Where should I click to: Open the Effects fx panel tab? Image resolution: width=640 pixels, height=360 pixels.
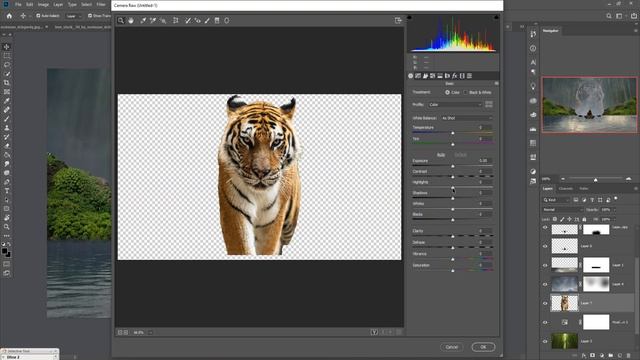pos(455,76)
